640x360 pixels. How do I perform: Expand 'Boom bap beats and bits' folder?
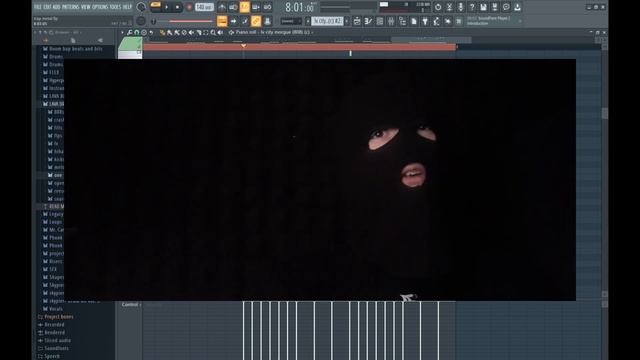[73, 49]
